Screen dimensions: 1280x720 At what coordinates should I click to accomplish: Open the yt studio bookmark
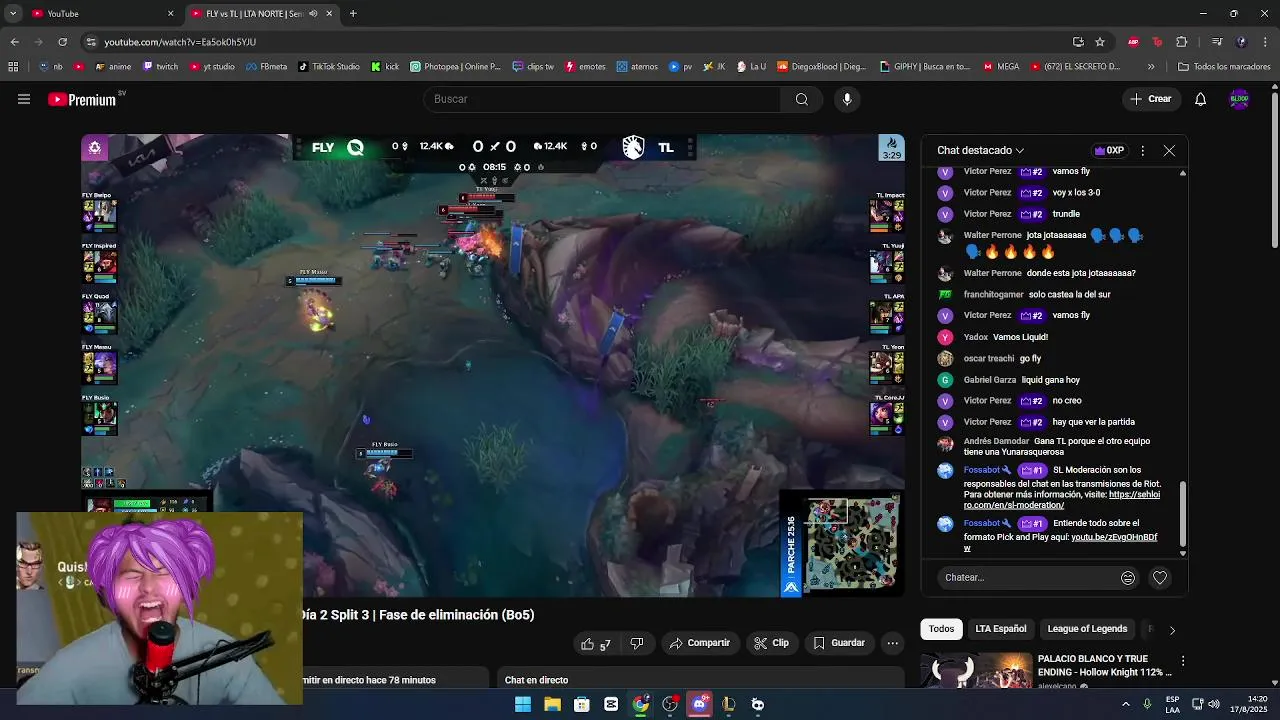pos(211,67)
